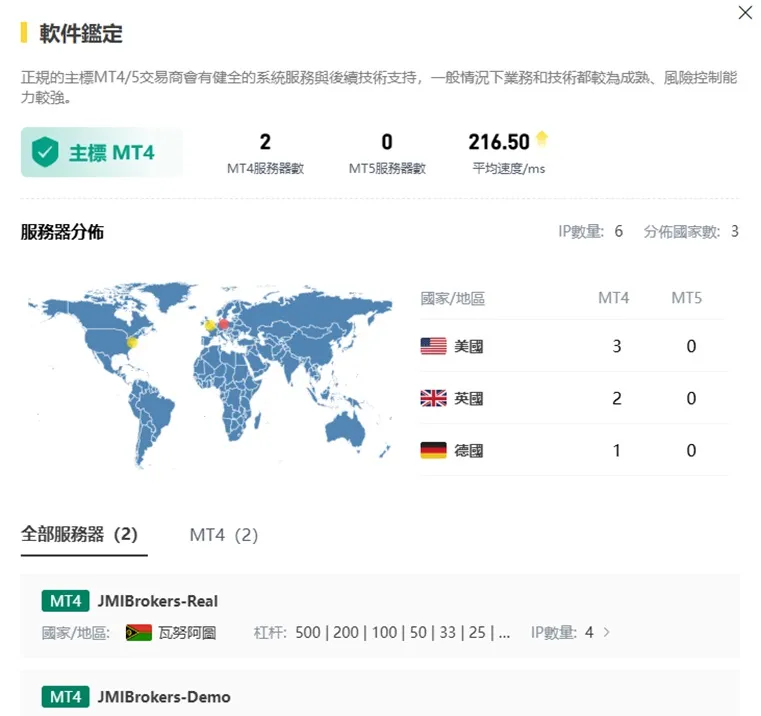Click the 德國 country row label
761x716 pixels.
pyautogui.click(x=469, y=450)
